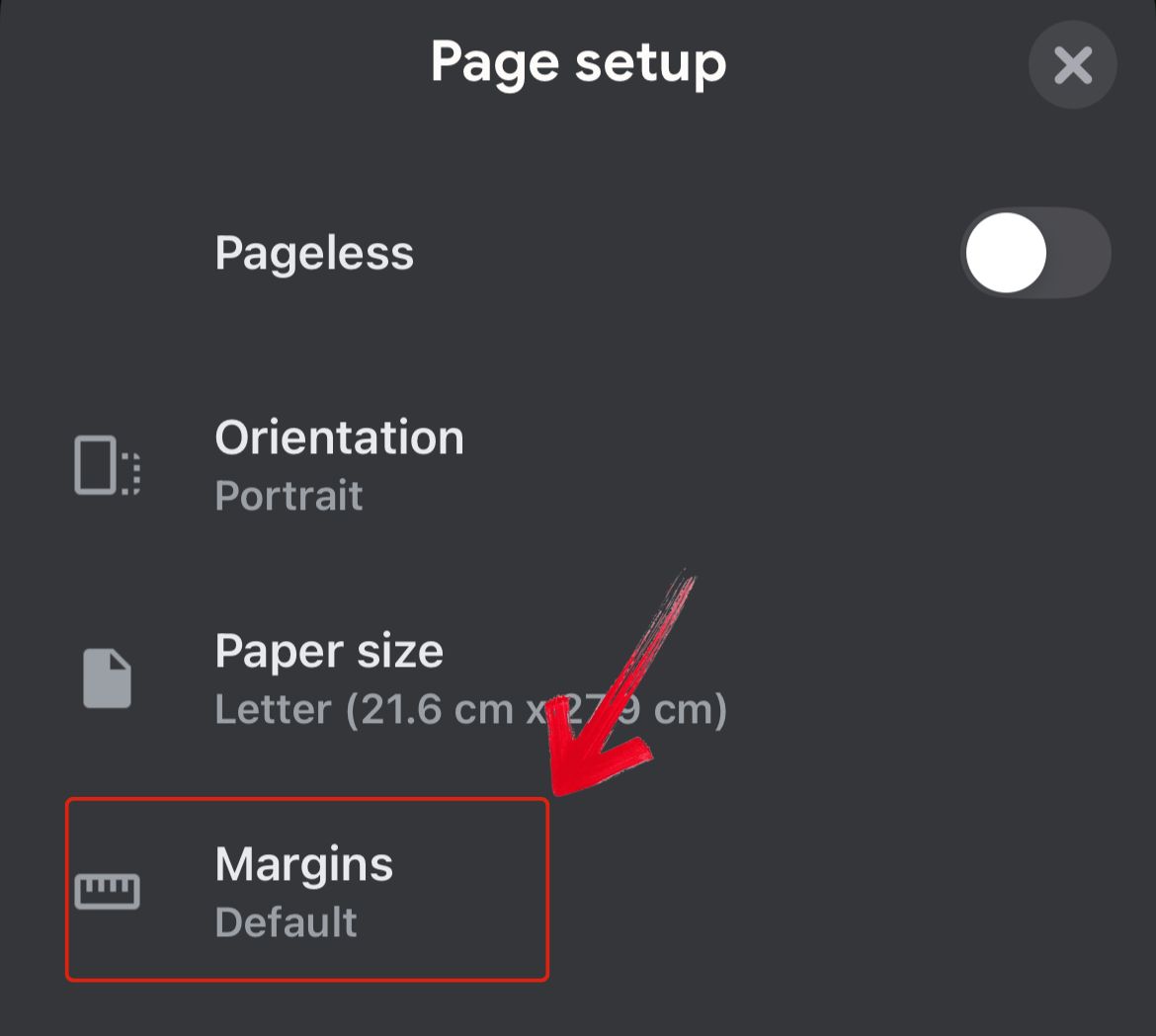Choose the Orientation entry showing Portrait
Viewport: 1156px width, 1036px height.
point(339,464)
